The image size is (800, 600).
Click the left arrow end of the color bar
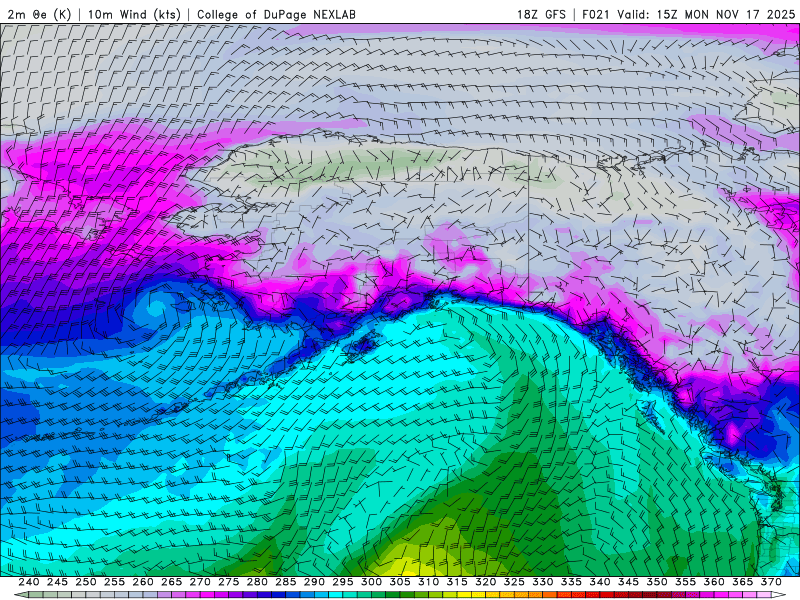20,595
